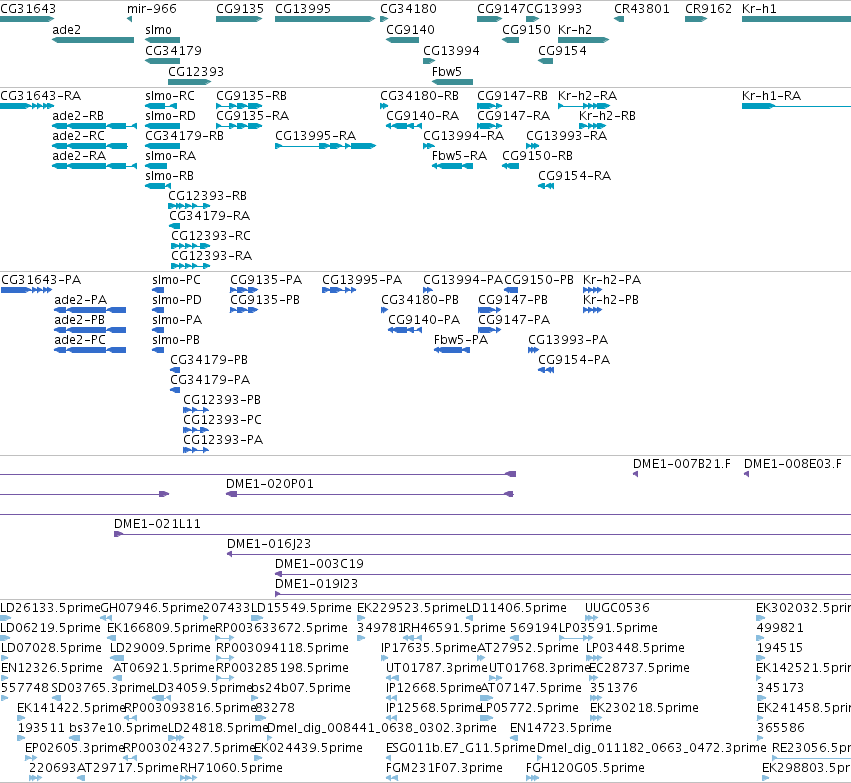Image resolution: width=851 pixels, height=783 pixels.
Task: Click EST RH46591.5prime
Action: click(412, 638)
